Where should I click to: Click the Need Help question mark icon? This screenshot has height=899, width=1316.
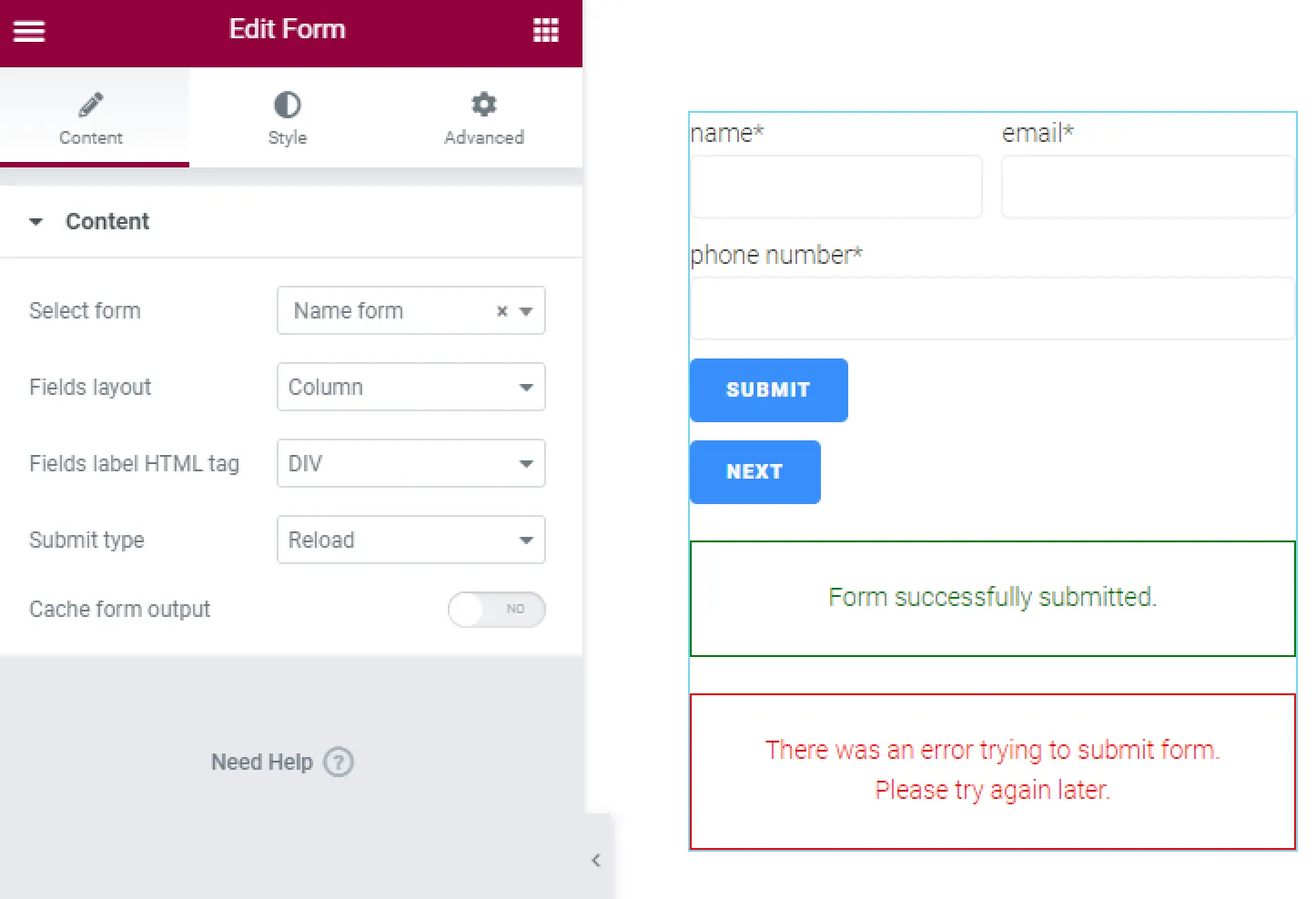(339, 762)
